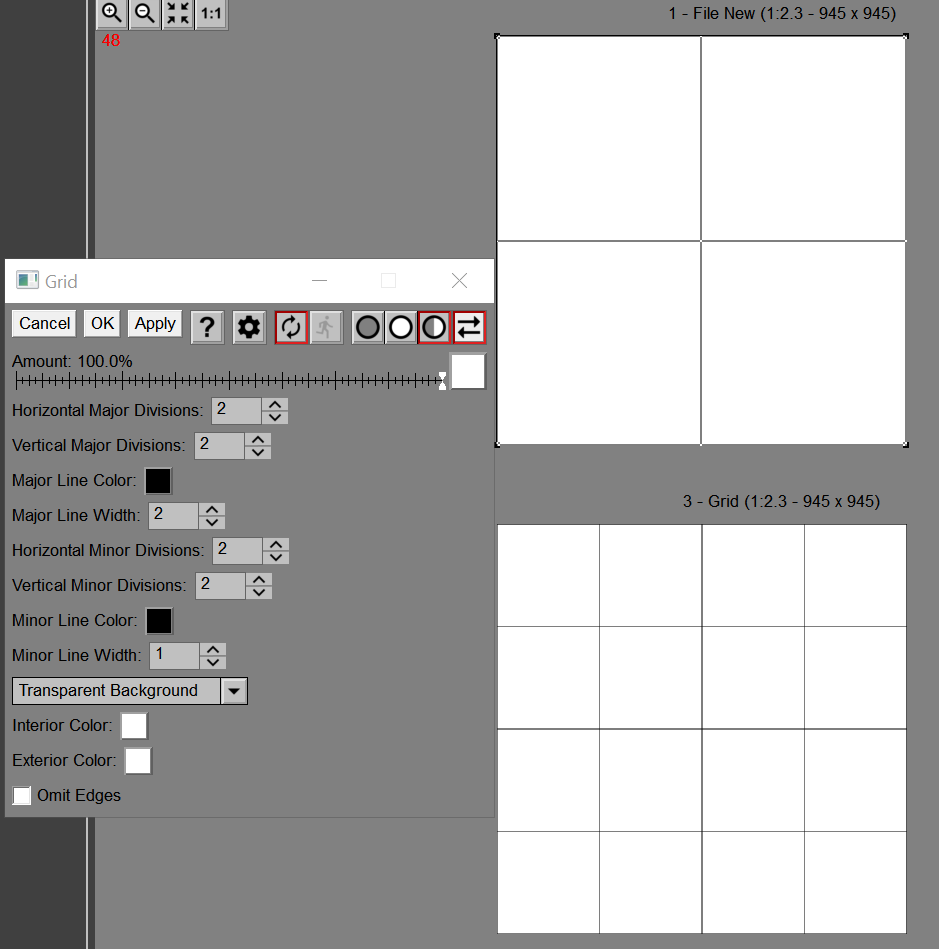
Task: Click the swap arrows icon in the Grid toolbar
Action: click(468, 327)
